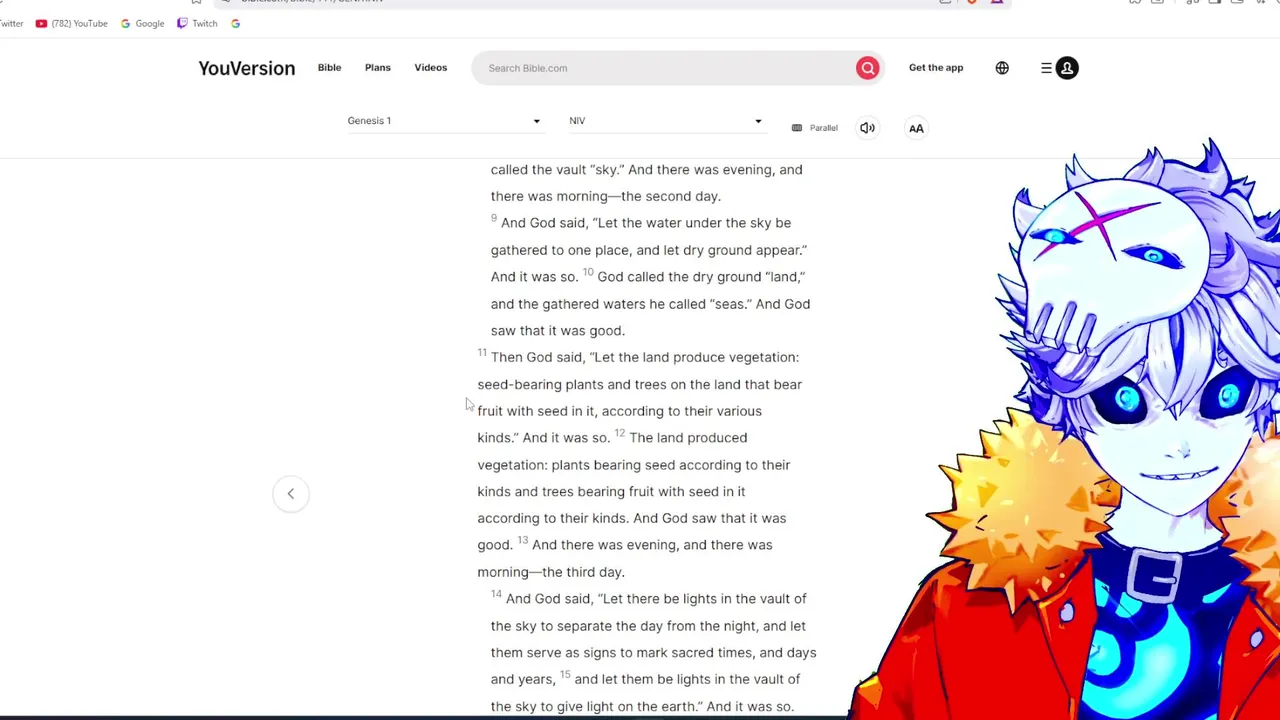Click the red search magnifier button
This screenshot has width=1280, height=720.
coord(867,68)
